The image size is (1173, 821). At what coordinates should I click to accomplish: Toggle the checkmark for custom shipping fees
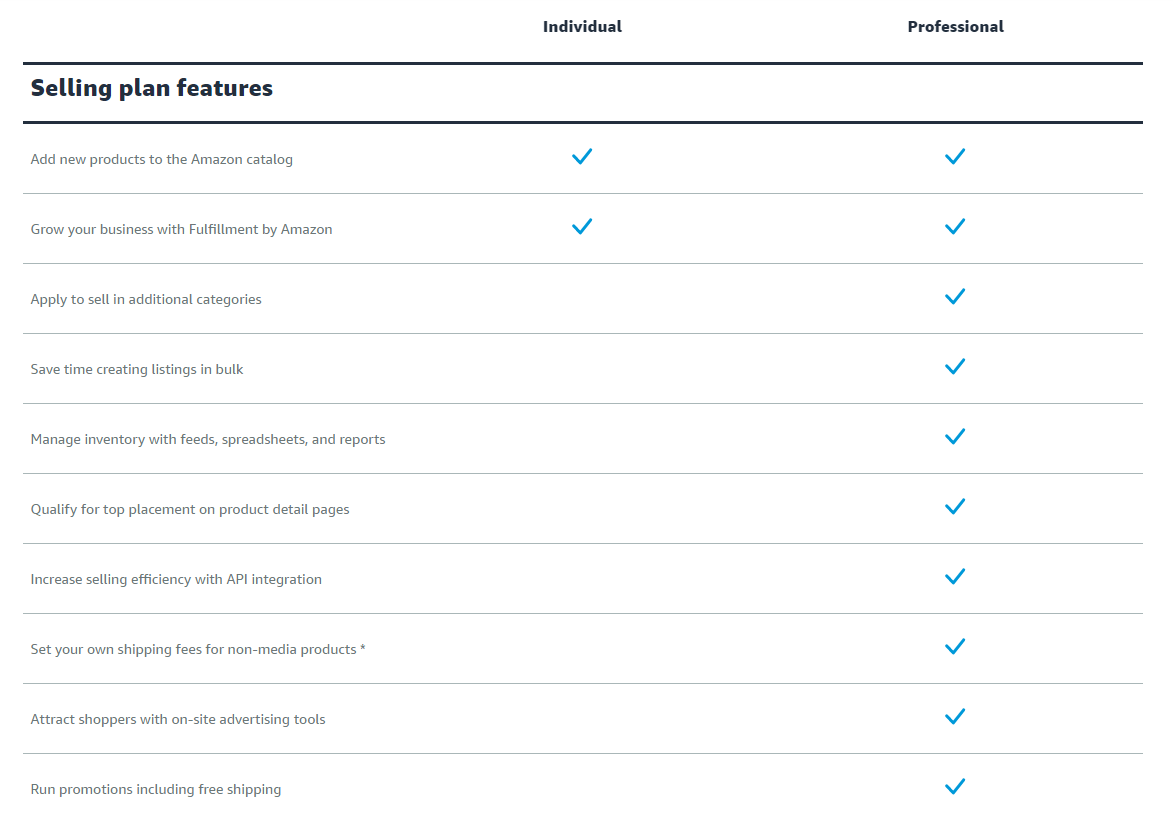pyautogui.click(x=955, y=646)
